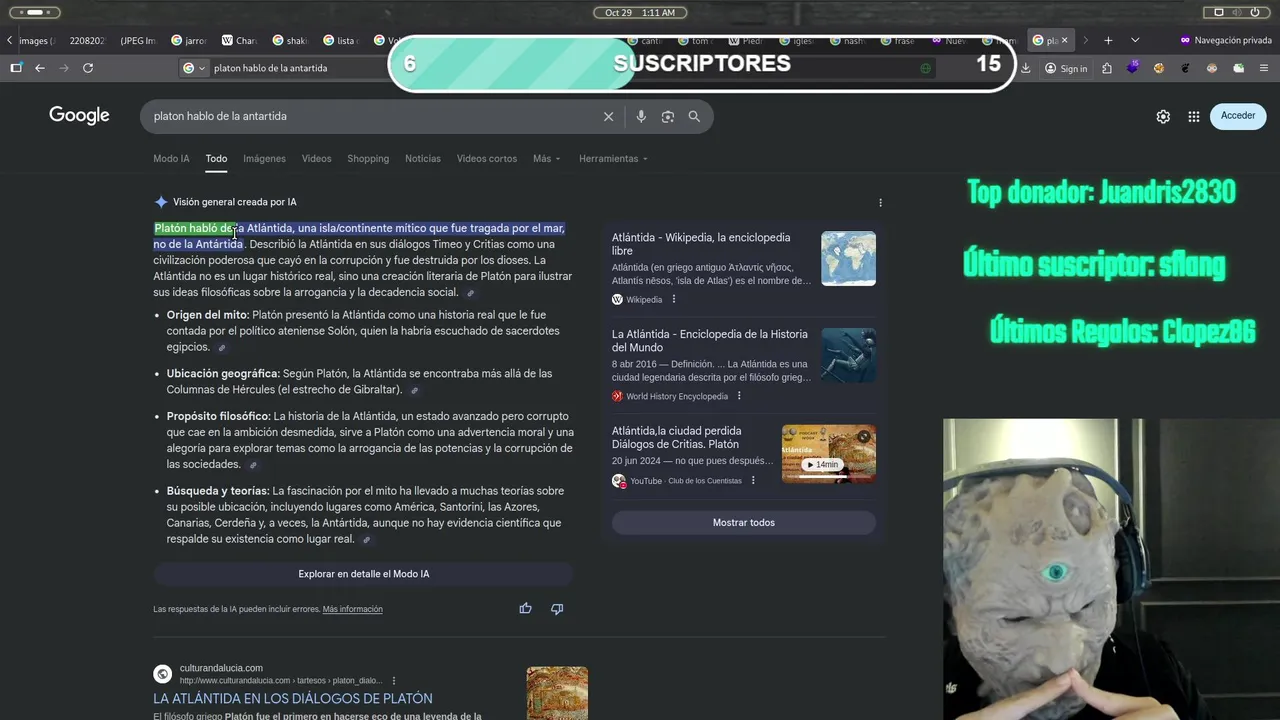The width and height of the screenshot is (1280, 720).
Task: Close the active browser tab
Action: point(1064,40)
